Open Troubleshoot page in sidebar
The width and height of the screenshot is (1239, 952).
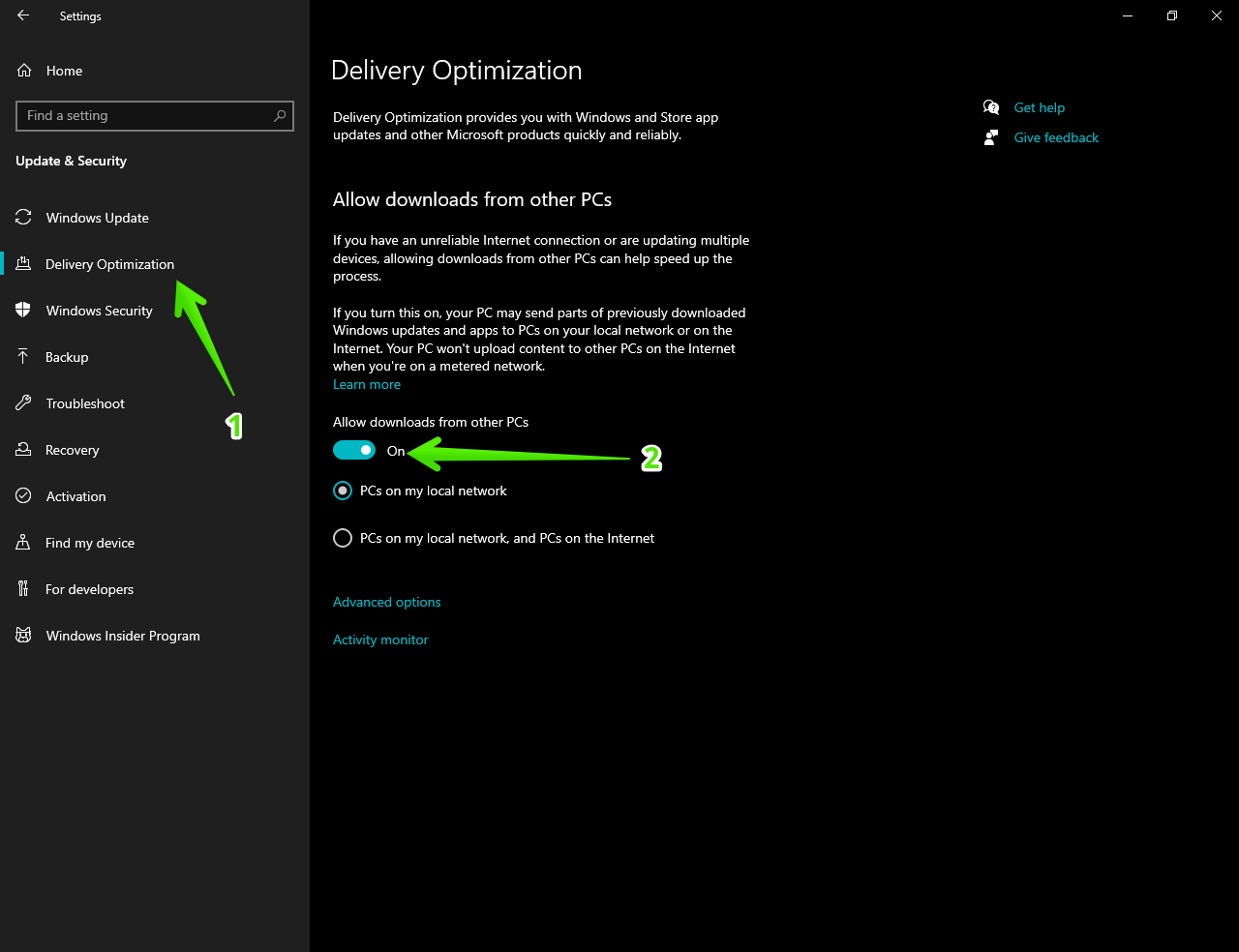coord(85,403)
